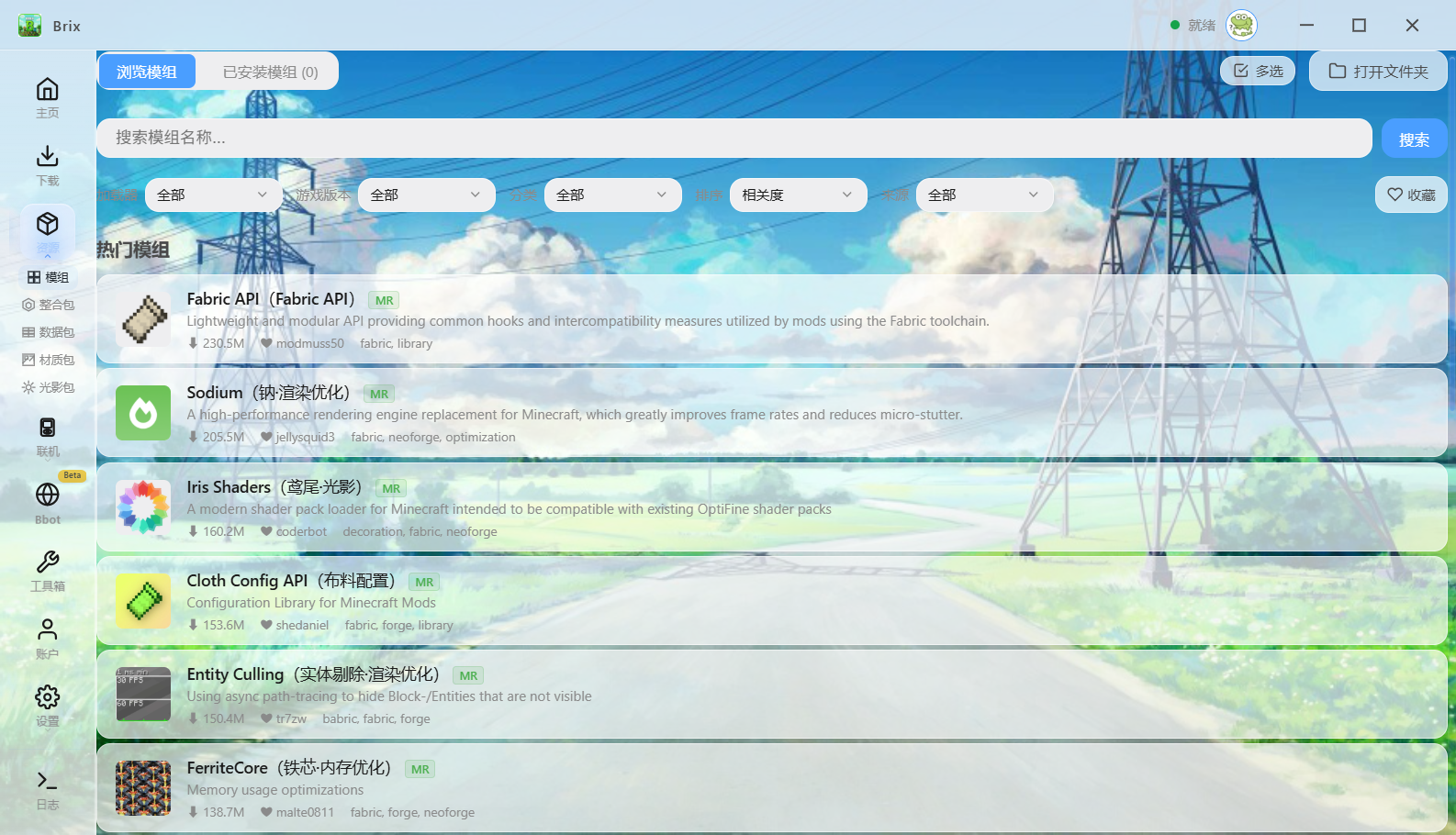
Task: Toggle 多选 multi-select mode
Action: pos(1258,71)
